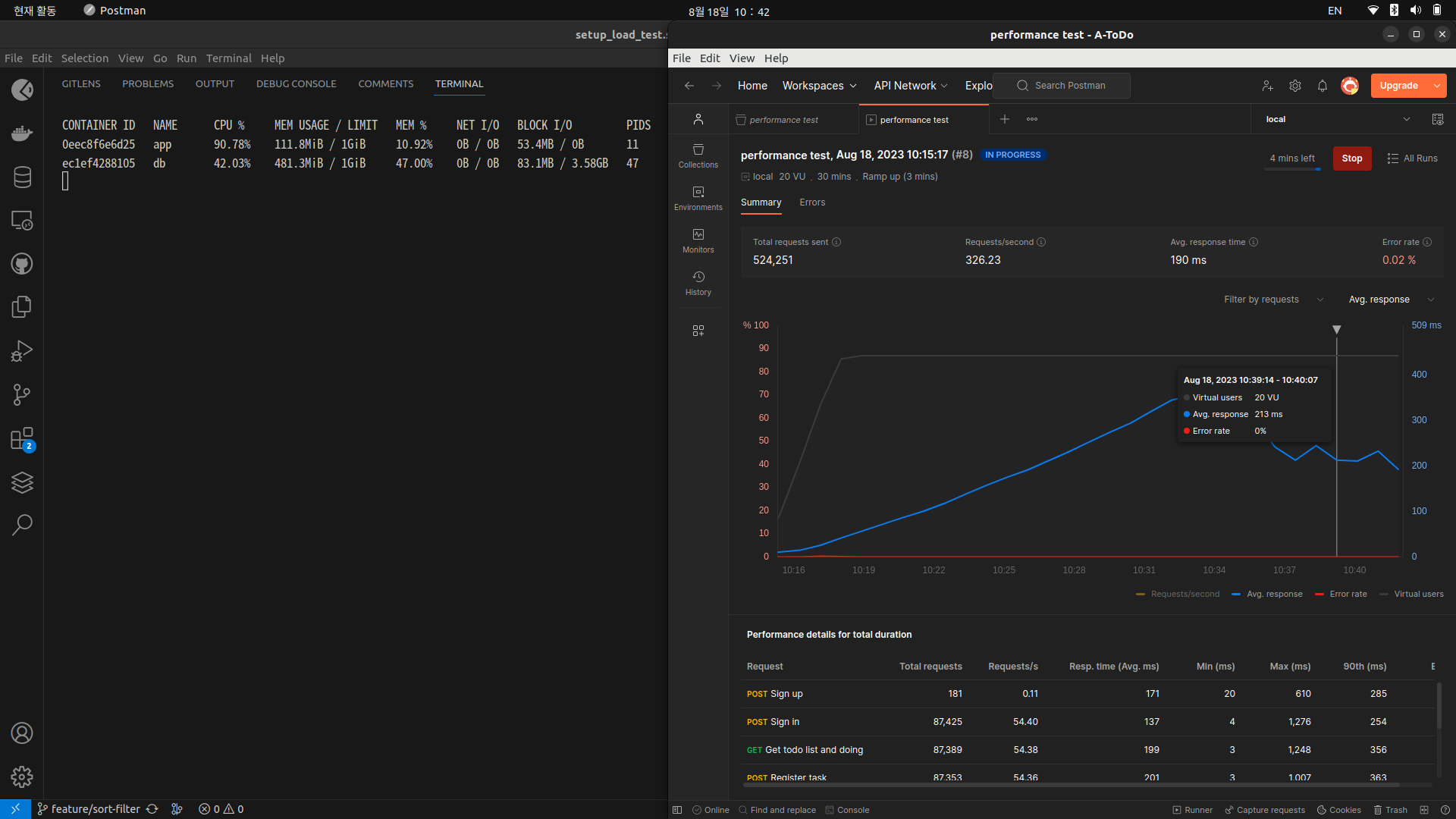Expand Workspaces dropdown
Viewport: 1456px width, 819px height.
(820, 86)
